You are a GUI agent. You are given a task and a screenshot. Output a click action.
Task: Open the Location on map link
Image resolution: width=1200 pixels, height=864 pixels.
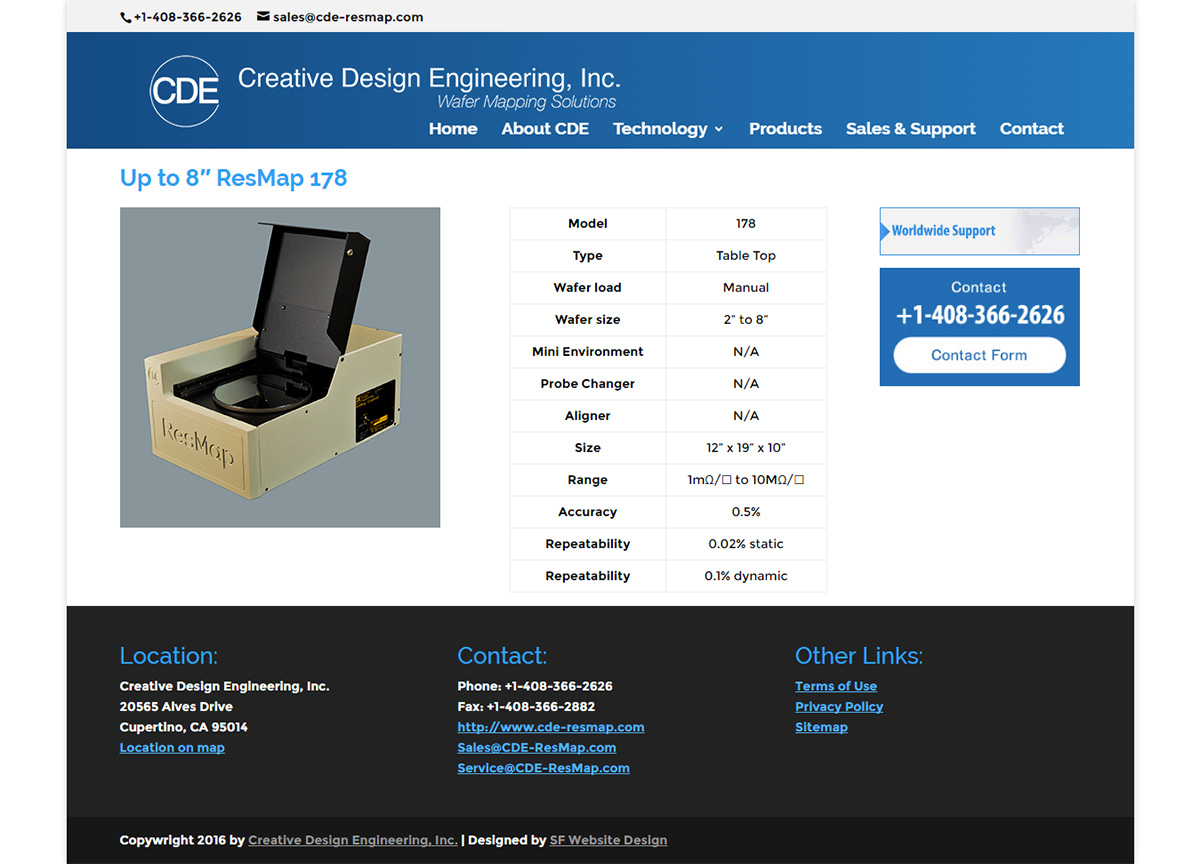click(x=172, y=747)
